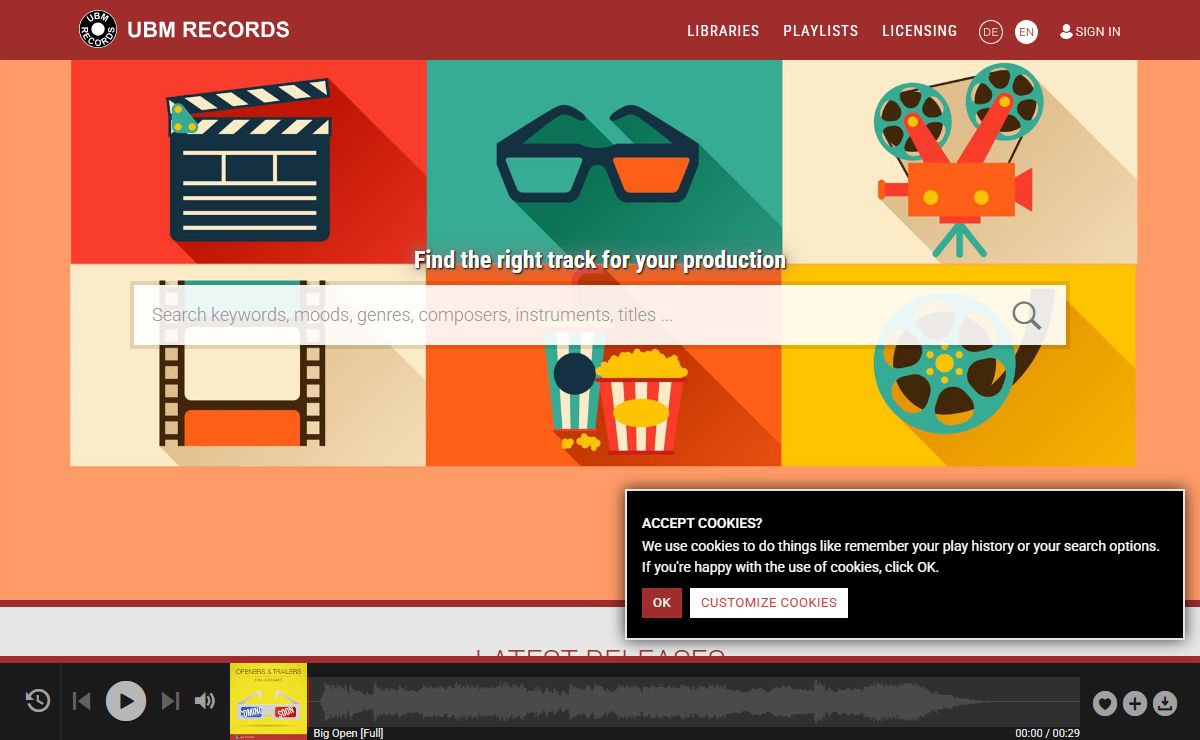1200x740 pixels.
Task: Download the current track
Action: point(1165,704)
